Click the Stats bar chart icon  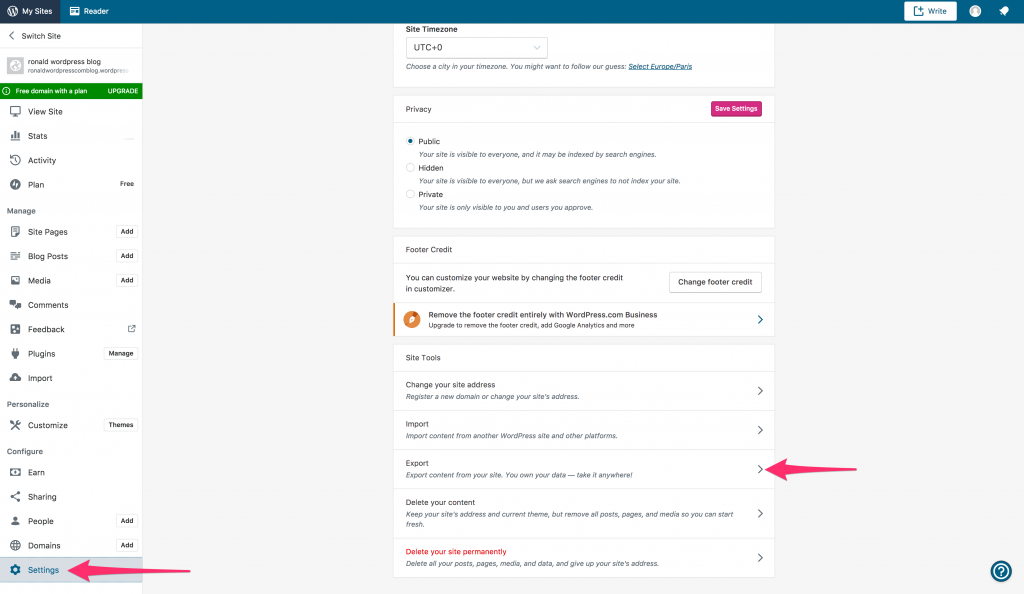tap(16, 136)
